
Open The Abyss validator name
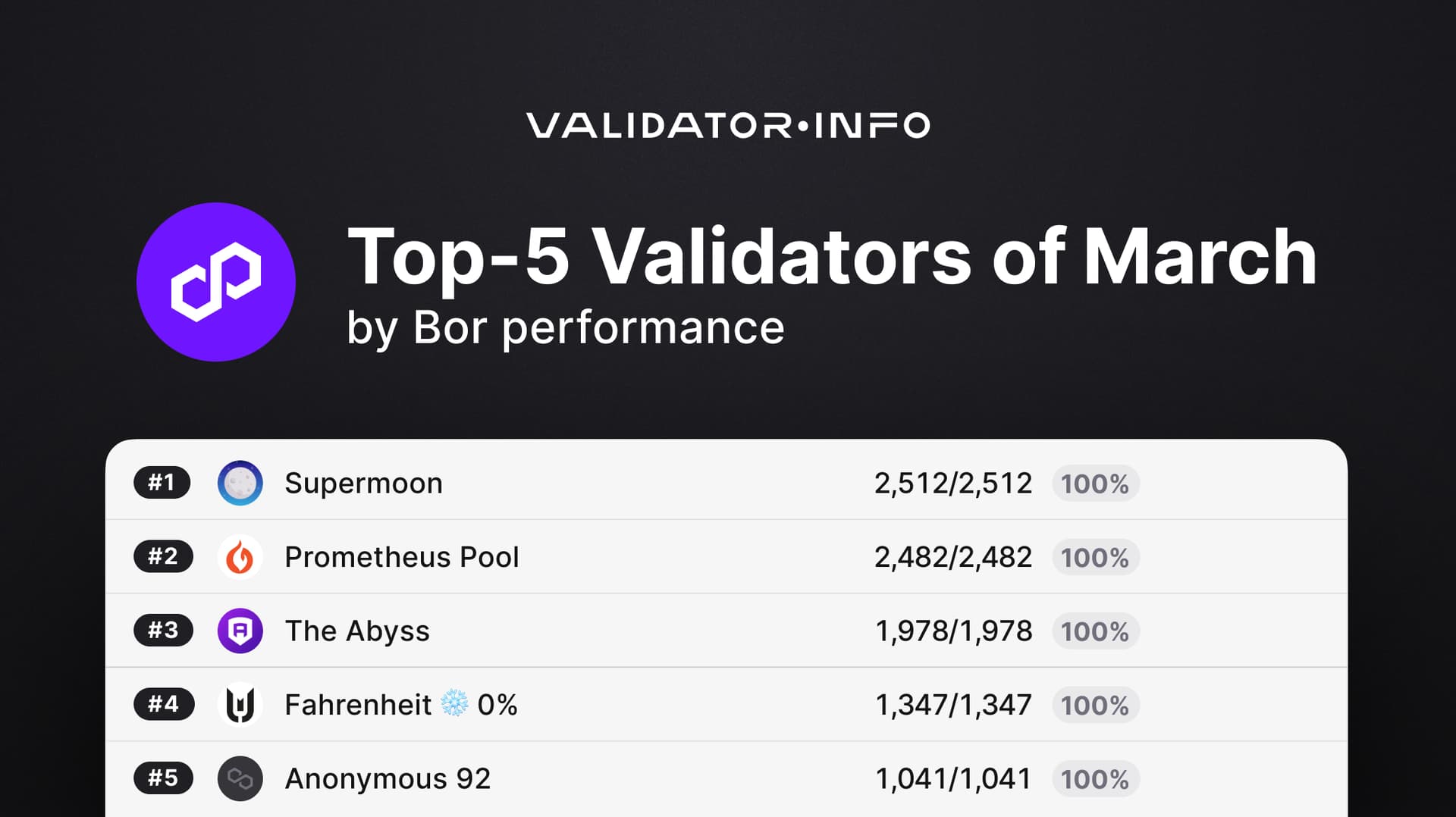[357, 631]
